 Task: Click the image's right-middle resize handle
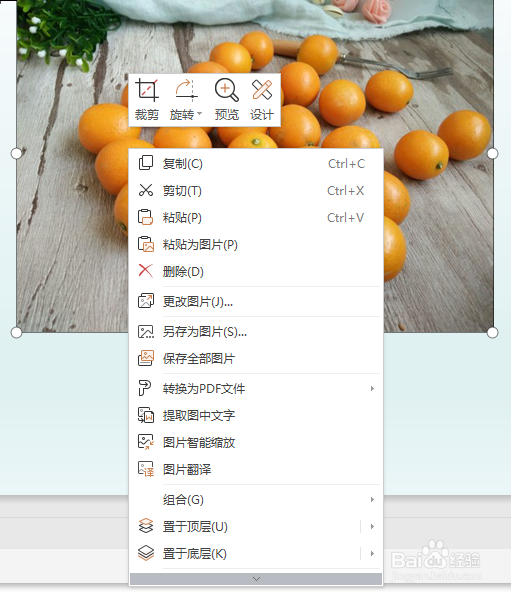point(492,153)
